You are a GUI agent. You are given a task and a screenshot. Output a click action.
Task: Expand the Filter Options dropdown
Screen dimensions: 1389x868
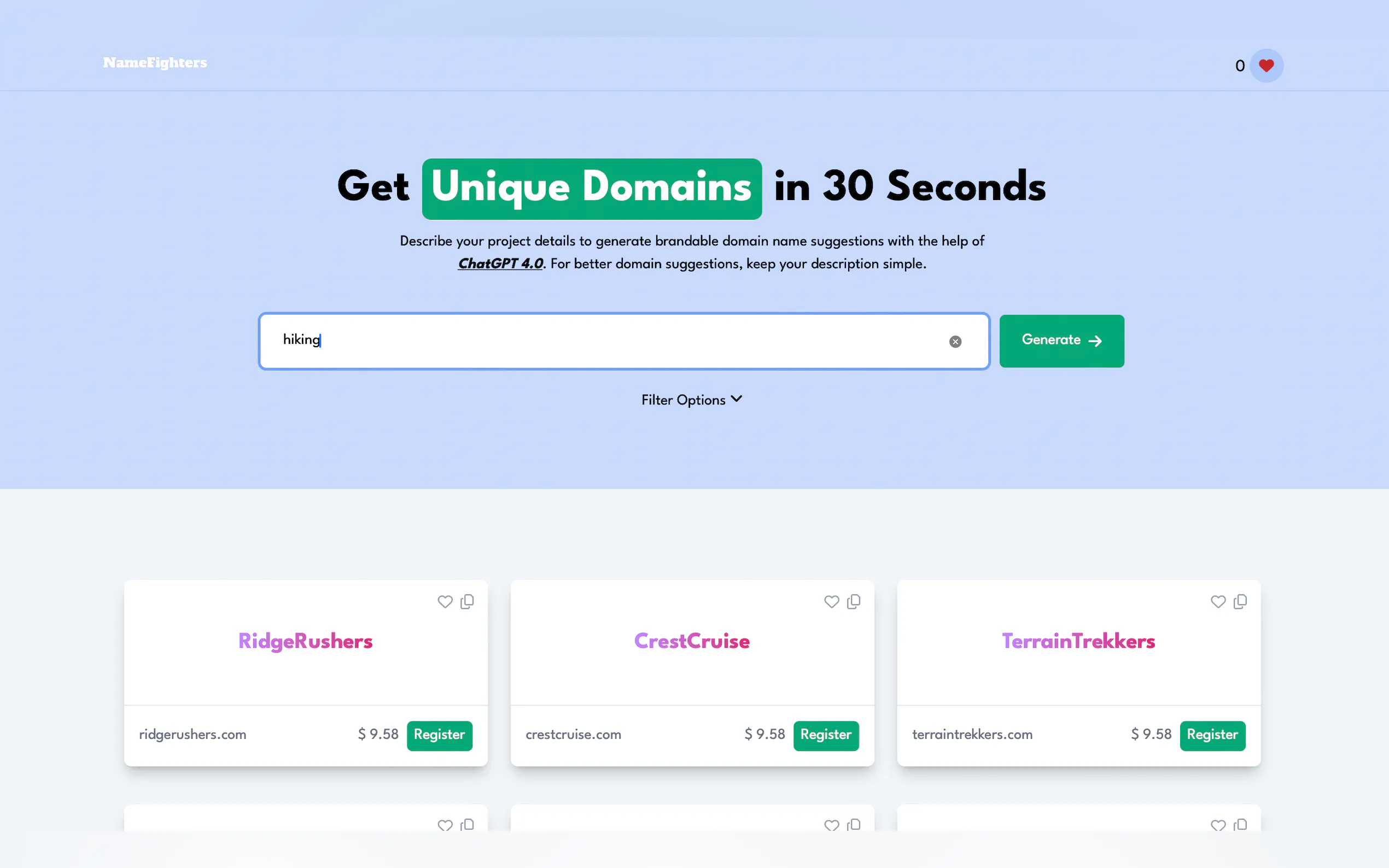pyautogui.click(x=691, y=400)
